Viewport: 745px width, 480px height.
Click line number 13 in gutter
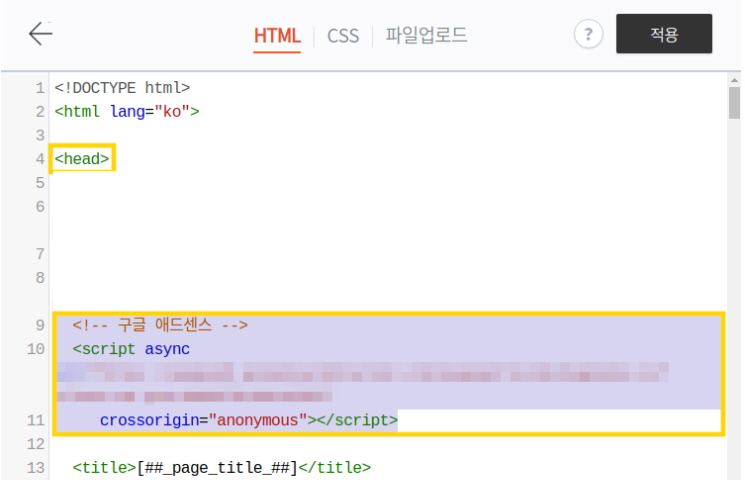coord(36,468)
